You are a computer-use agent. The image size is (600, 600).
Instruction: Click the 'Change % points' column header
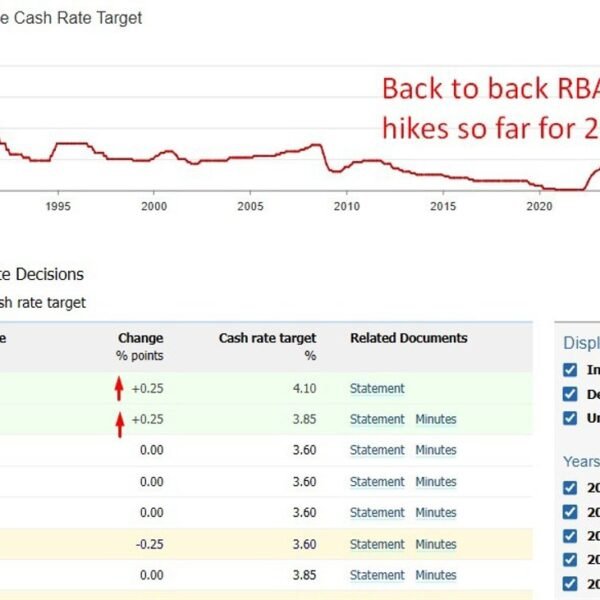[x=140, y=347]
